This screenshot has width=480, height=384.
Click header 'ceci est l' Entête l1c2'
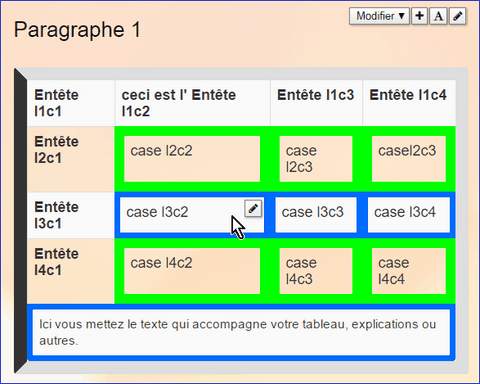[x=193, y=103]
